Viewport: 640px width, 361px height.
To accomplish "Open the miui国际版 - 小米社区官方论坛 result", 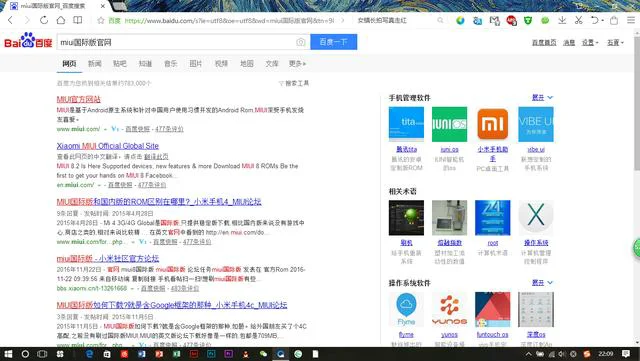I will [108, 258].
